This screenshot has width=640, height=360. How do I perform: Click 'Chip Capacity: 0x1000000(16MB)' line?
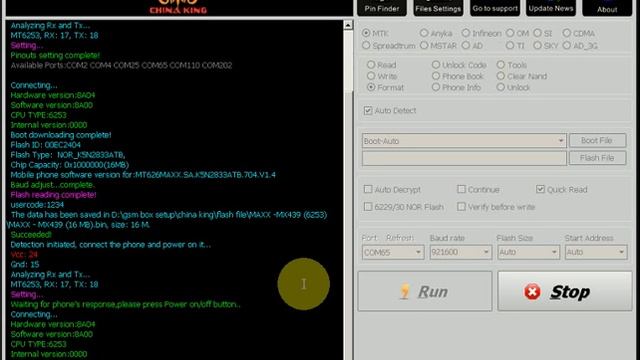pyautogui.click(x=69, y=165)
